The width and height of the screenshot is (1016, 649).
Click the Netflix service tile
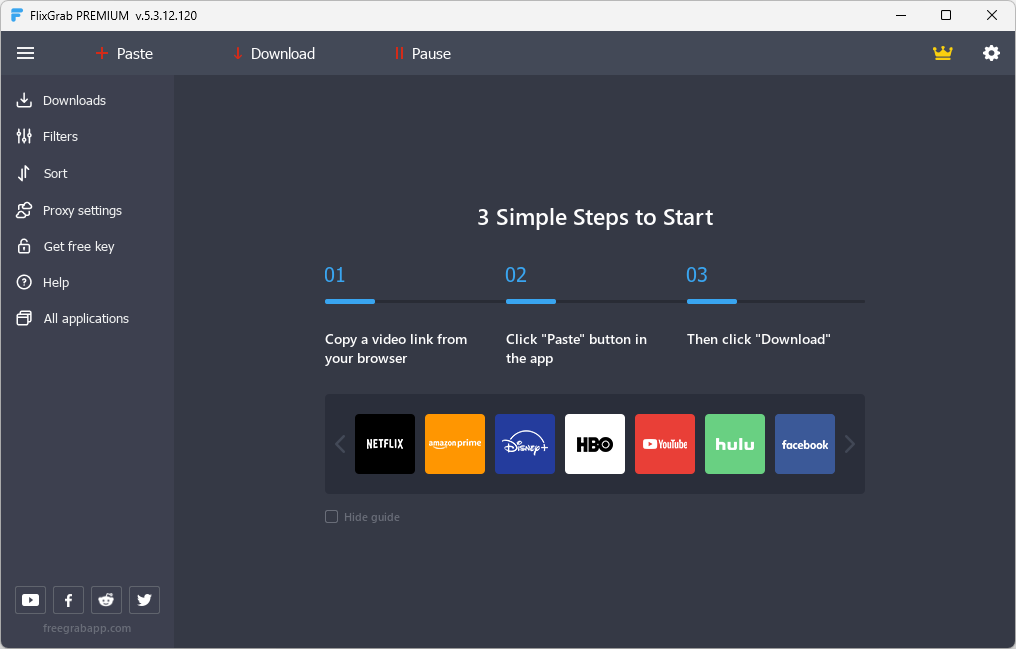pyautogui.click(x=385, y=444)
